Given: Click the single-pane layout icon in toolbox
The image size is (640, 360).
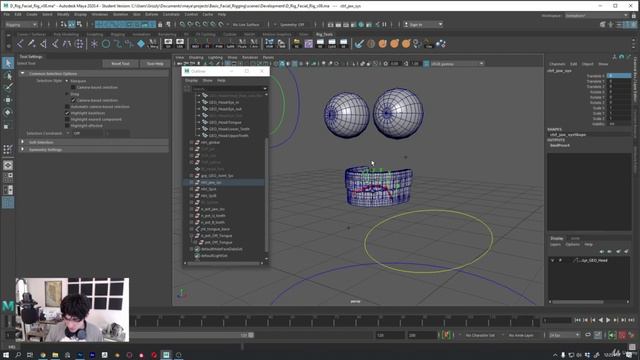Looking at the screenshot, I should [x=8, y=165].
